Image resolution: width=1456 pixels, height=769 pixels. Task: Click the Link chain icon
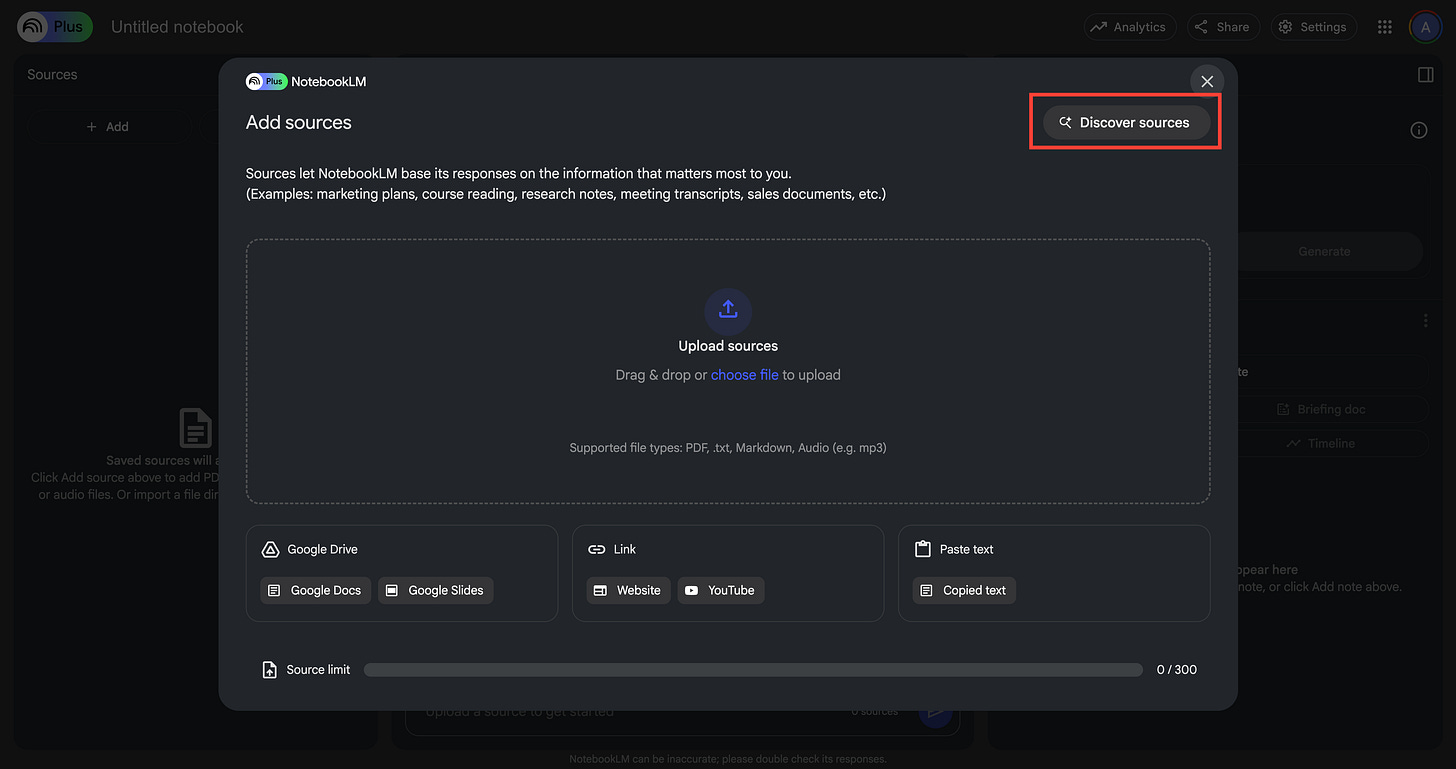pos(596,549)
